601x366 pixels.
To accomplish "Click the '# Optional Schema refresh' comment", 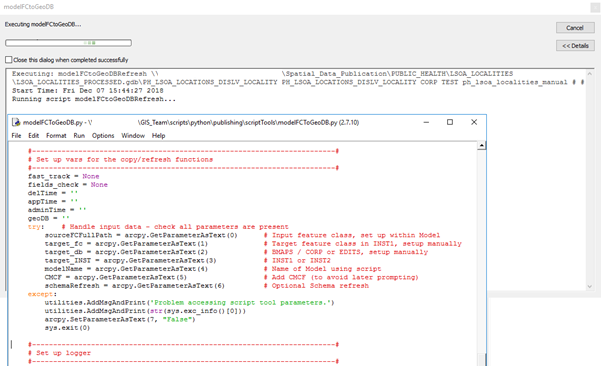I will click(x=316, y=286).
